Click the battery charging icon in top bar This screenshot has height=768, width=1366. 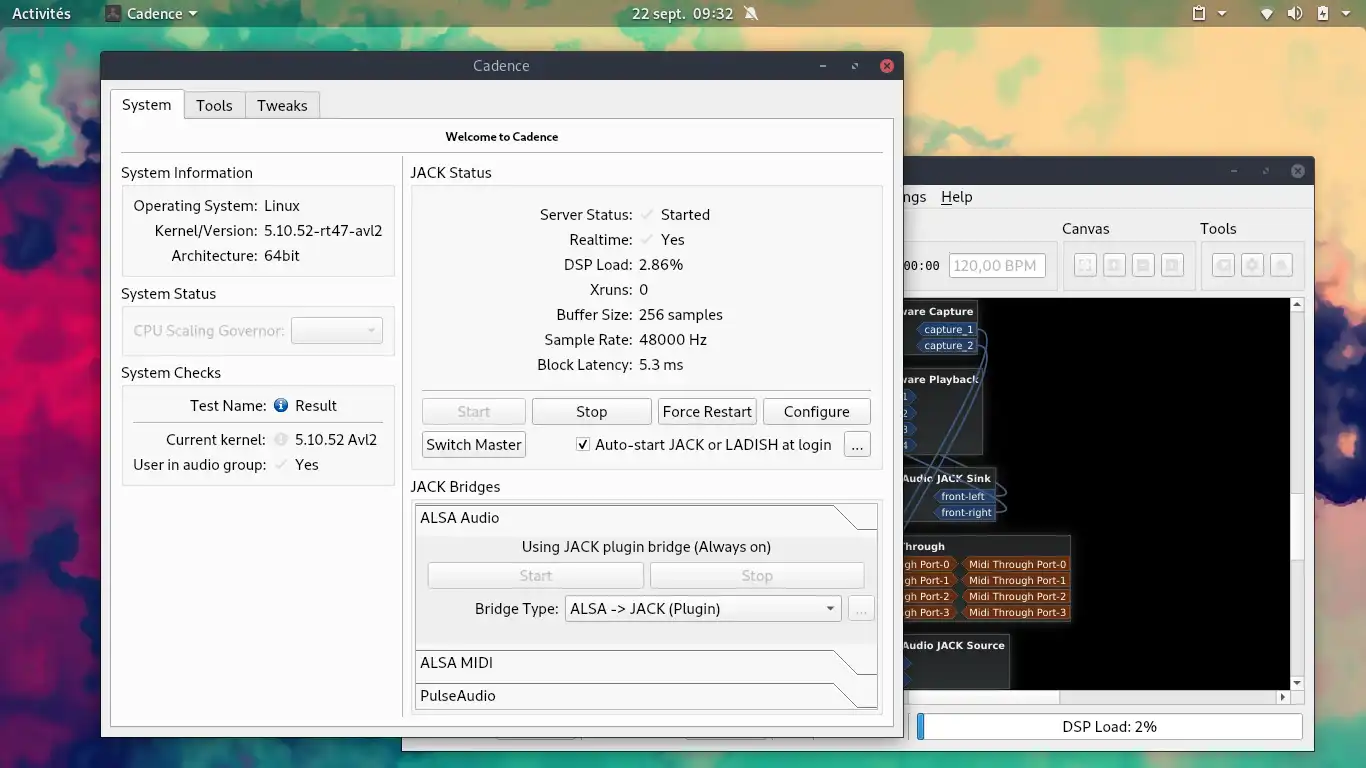click(x=1323, y=14)
